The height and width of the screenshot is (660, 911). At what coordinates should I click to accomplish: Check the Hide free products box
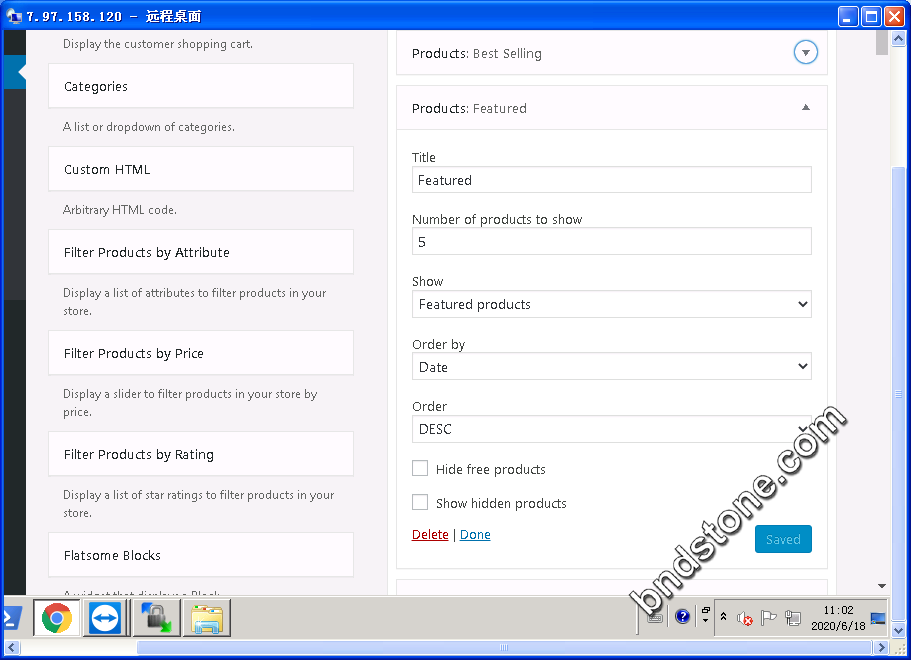click(419, 468)
